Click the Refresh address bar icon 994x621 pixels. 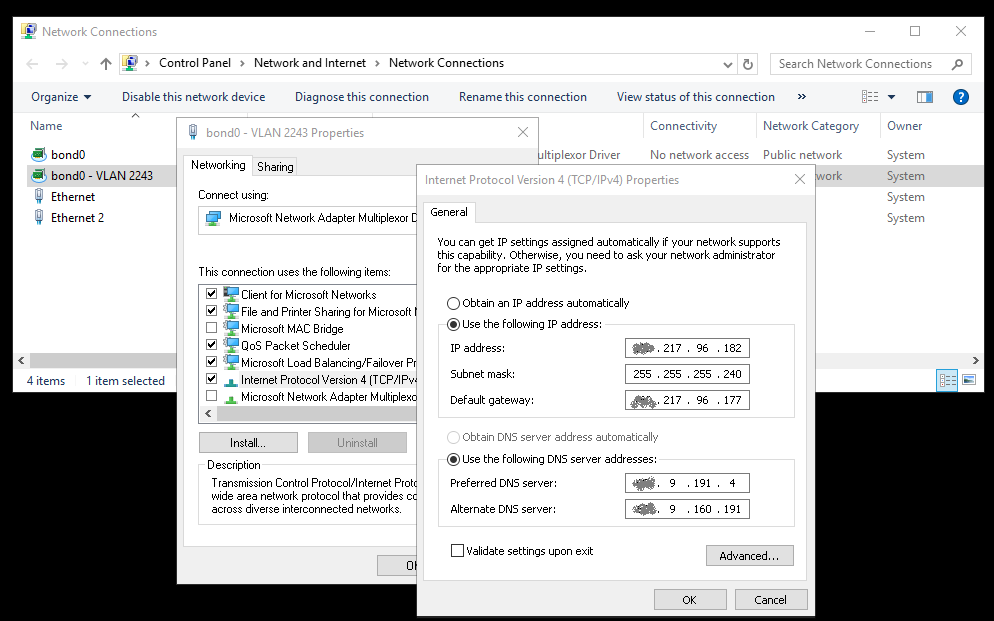click(748, 64)
